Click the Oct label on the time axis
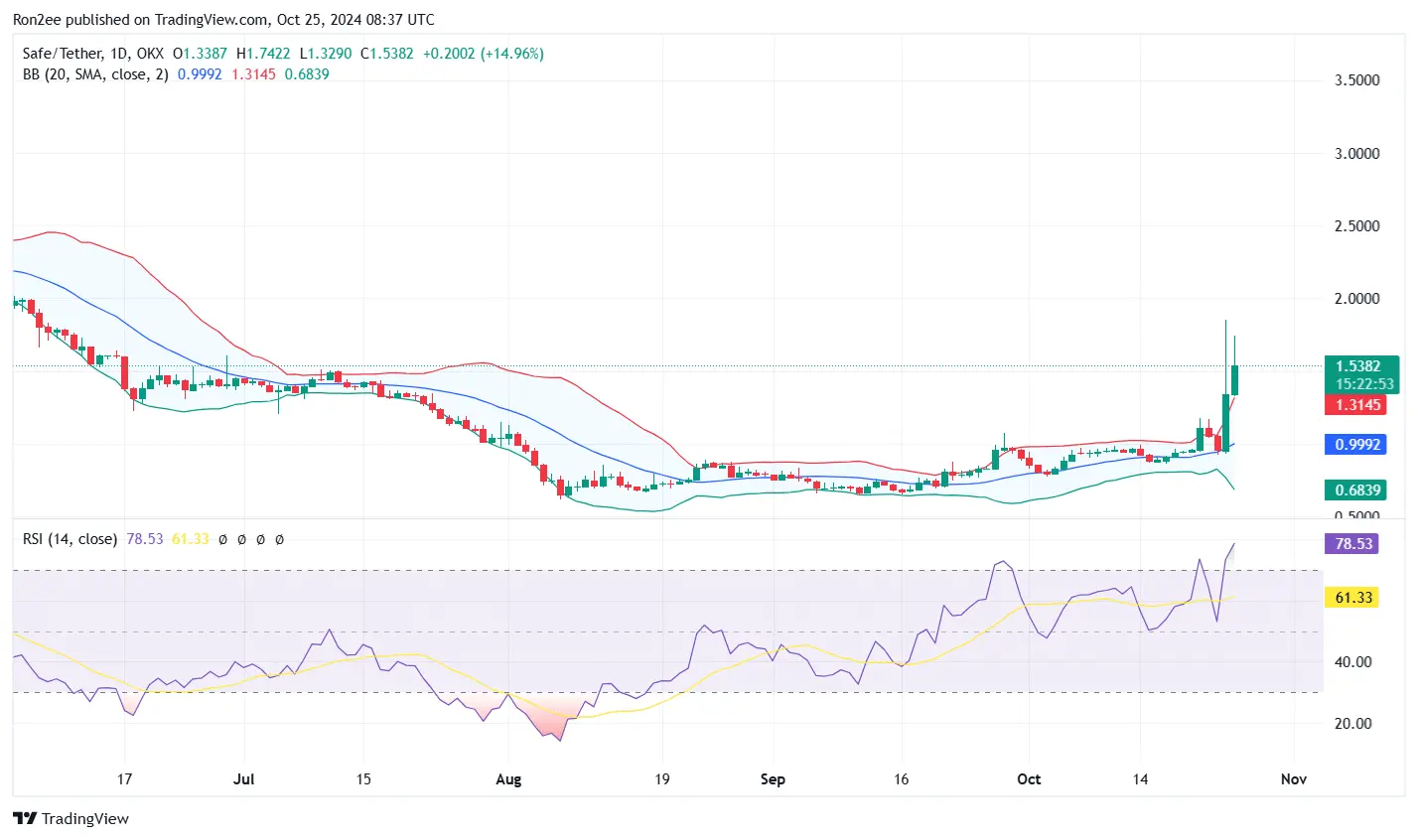The width and height of the screenshot is (1418, 840). click(1029, 779)
